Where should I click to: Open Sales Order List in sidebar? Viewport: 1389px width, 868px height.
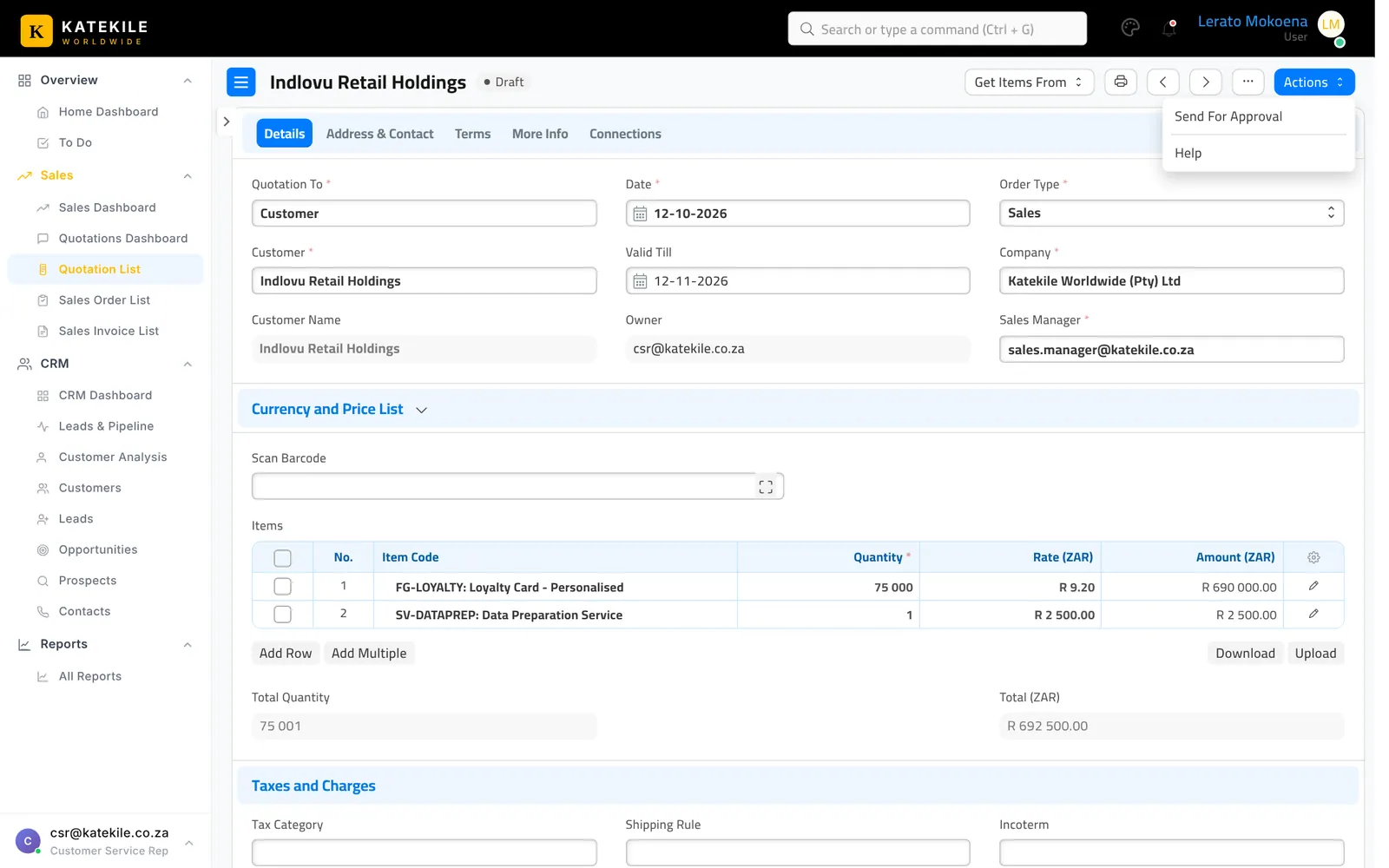104,300
